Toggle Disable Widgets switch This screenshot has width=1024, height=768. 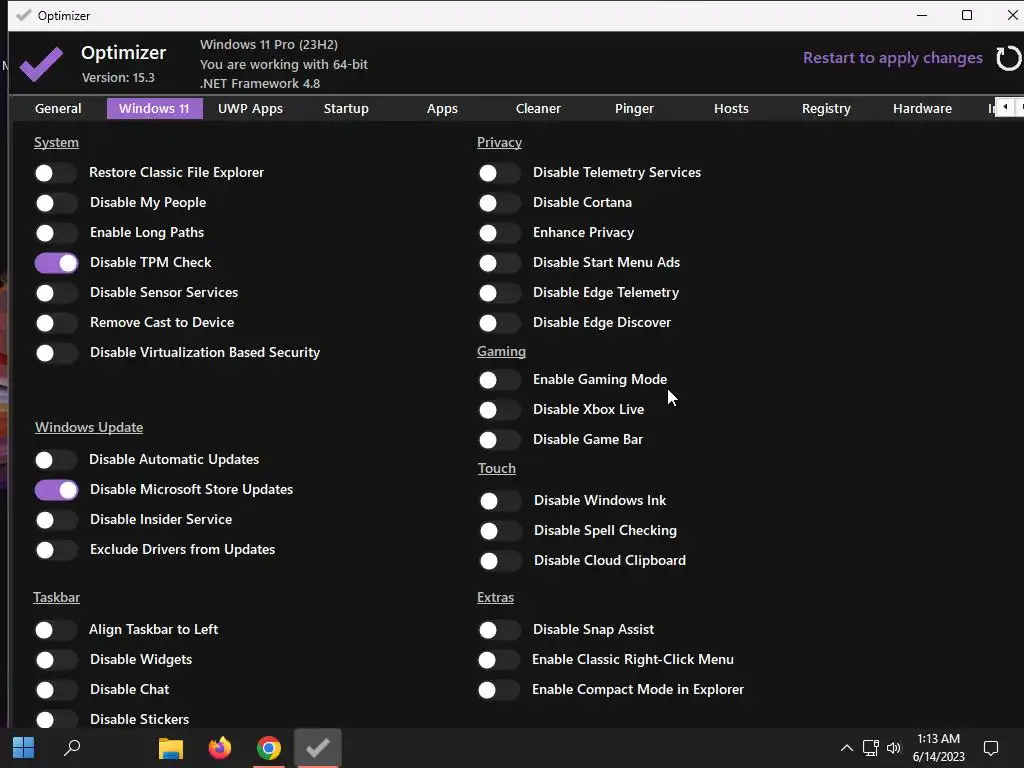56,660
